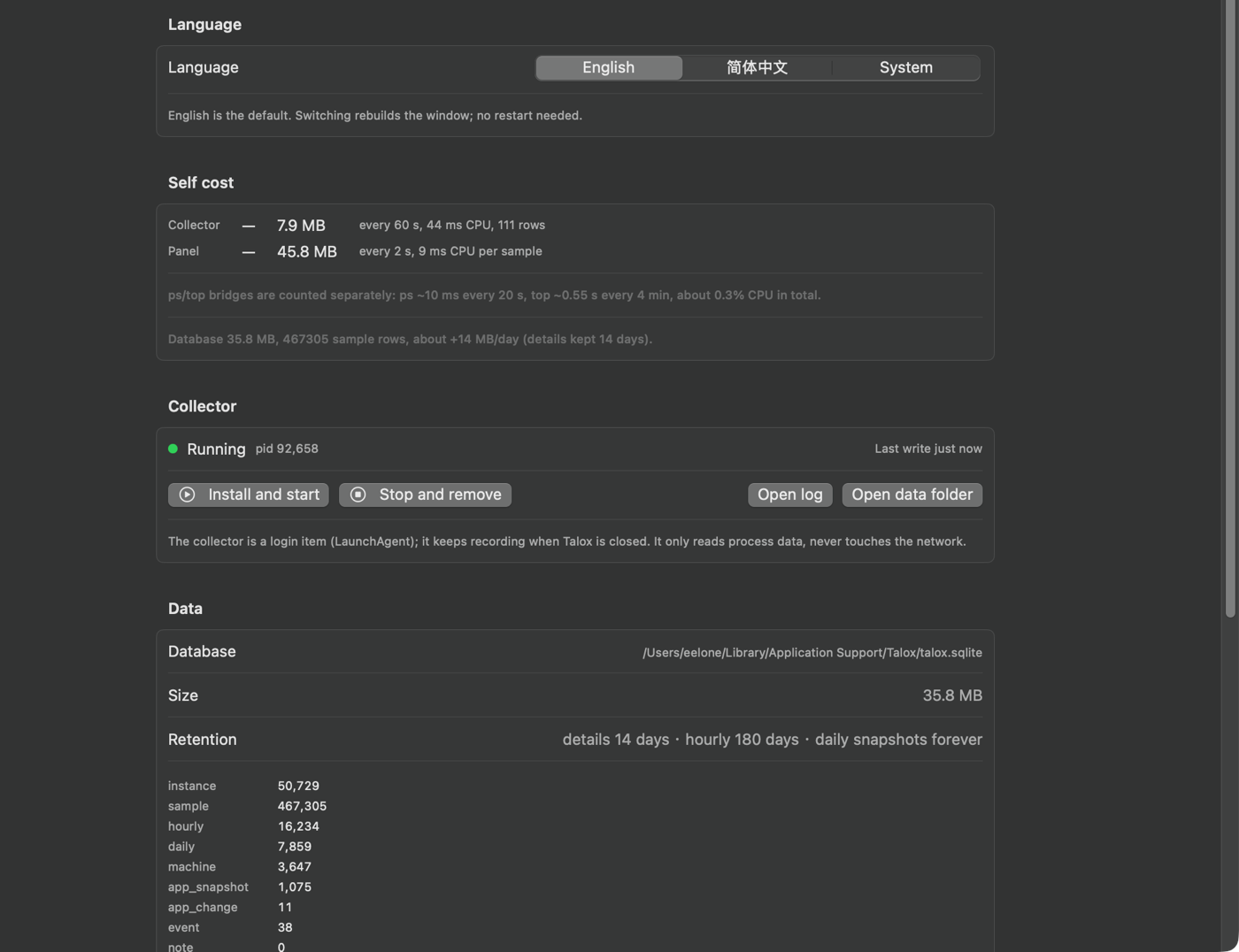Click the Running status label
This screenshot has width=1239, height=952.
point(216,449)
